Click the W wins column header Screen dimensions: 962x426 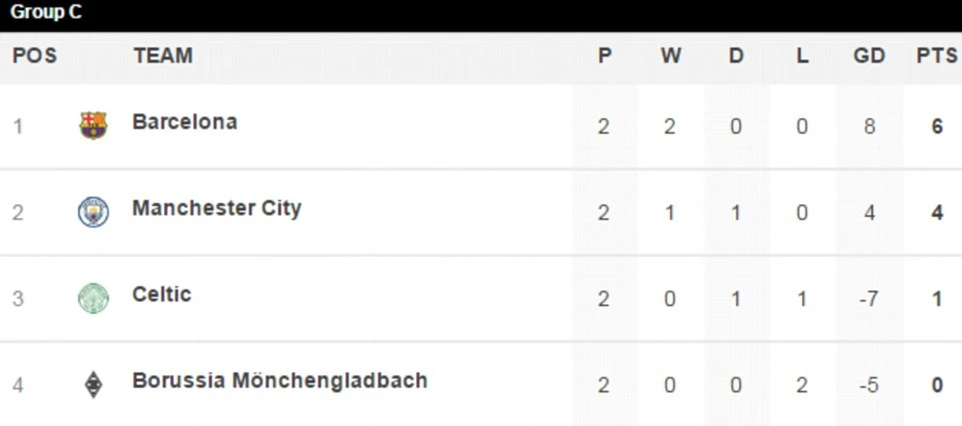click(670, 56)
